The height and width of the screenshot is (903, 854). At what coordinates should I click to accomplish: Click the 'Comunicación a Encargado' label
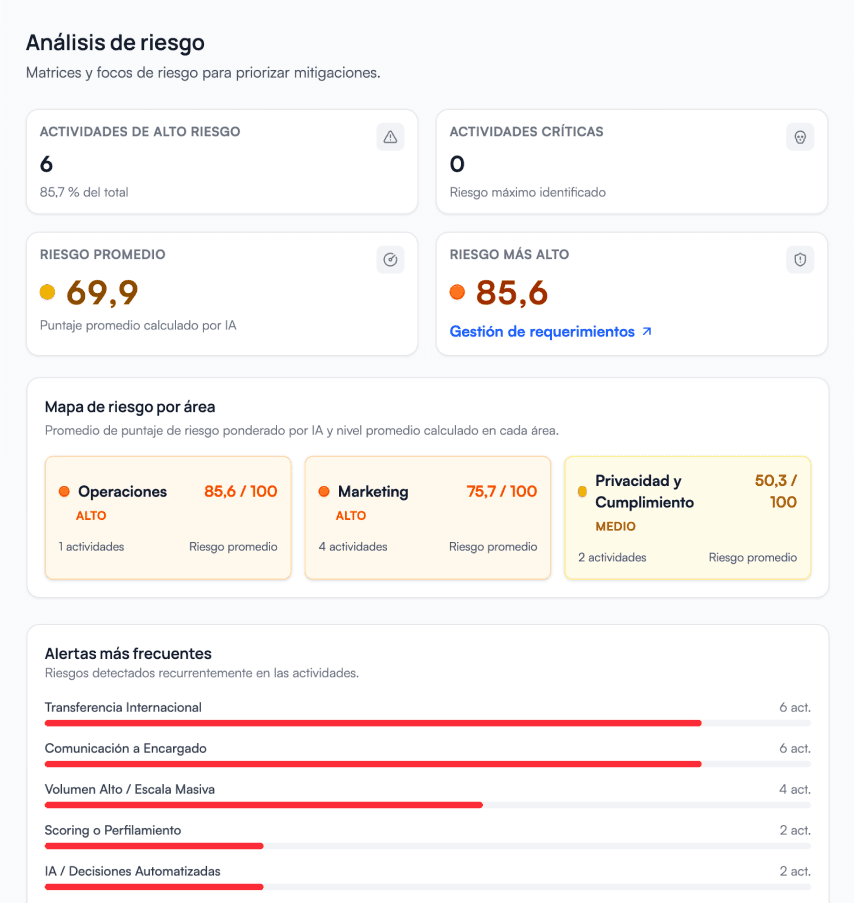pos(126,748)
